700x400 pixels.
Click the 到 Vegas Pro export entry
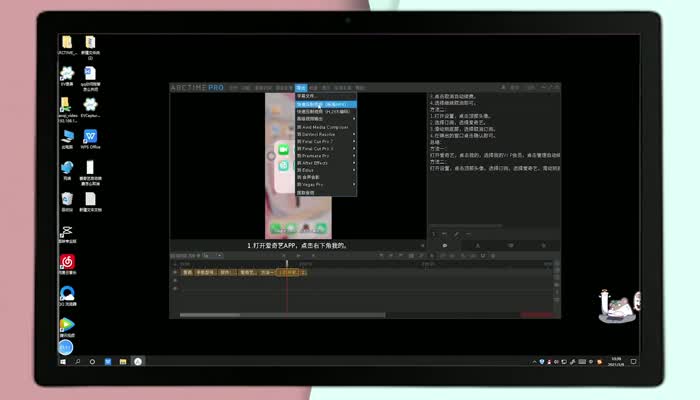[x=326, y=184]
